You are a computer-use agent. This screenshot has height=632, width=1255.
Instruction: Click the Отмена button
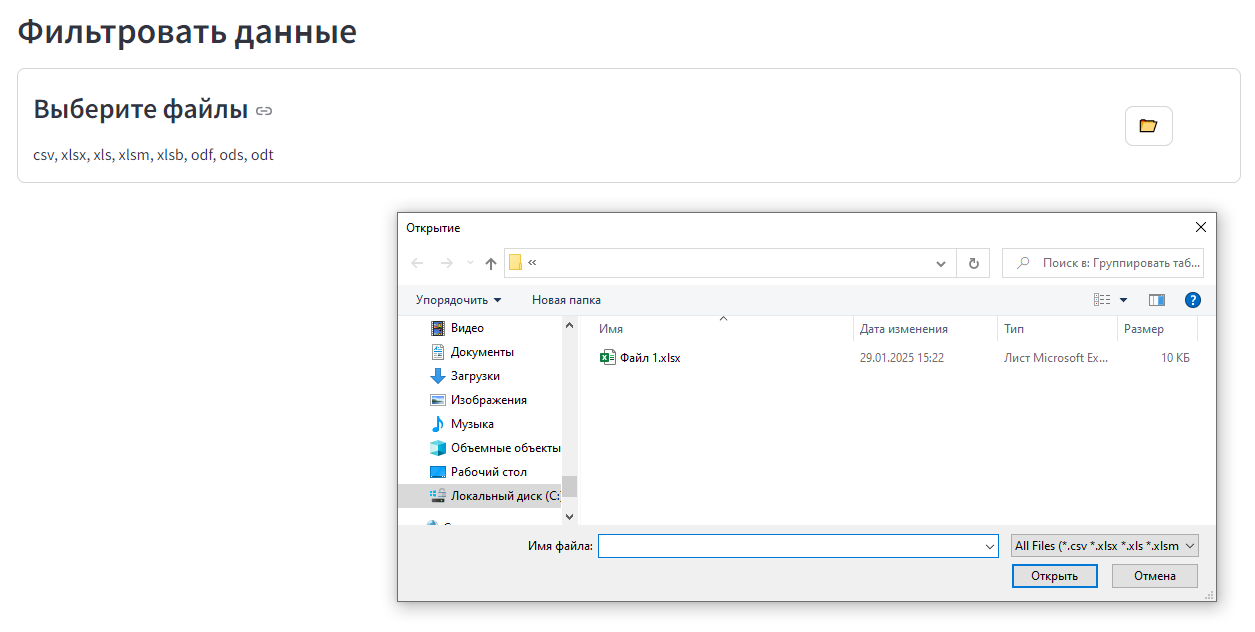click(1157, 576)
